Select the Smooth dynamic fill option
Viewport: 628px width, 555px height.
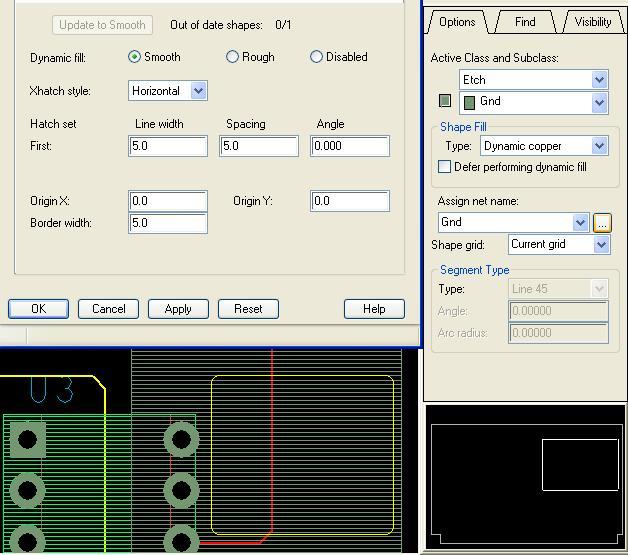[135, 57]
